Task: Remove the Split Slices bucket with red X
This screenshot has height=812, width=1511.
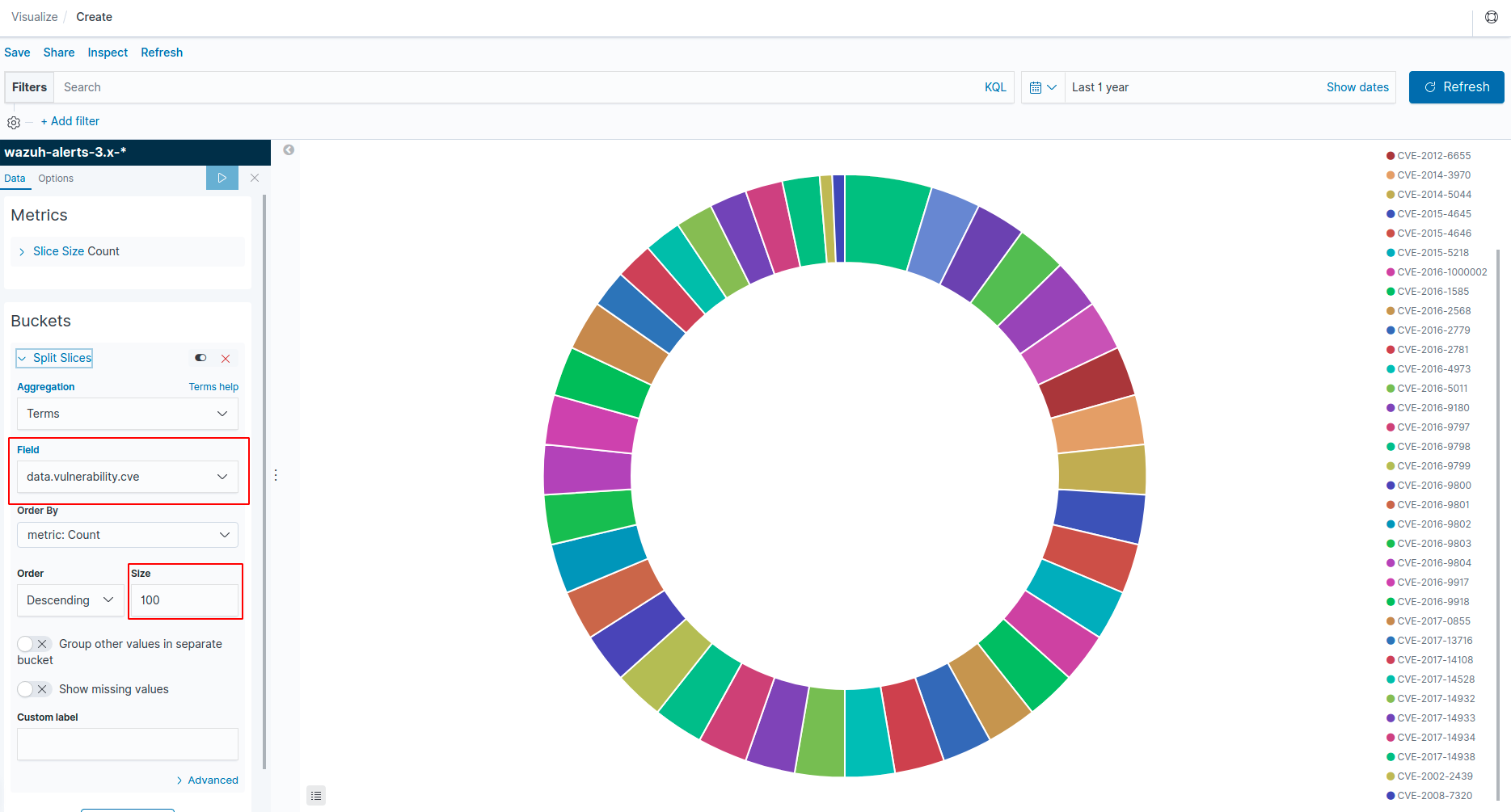Action: click(226, 358)
